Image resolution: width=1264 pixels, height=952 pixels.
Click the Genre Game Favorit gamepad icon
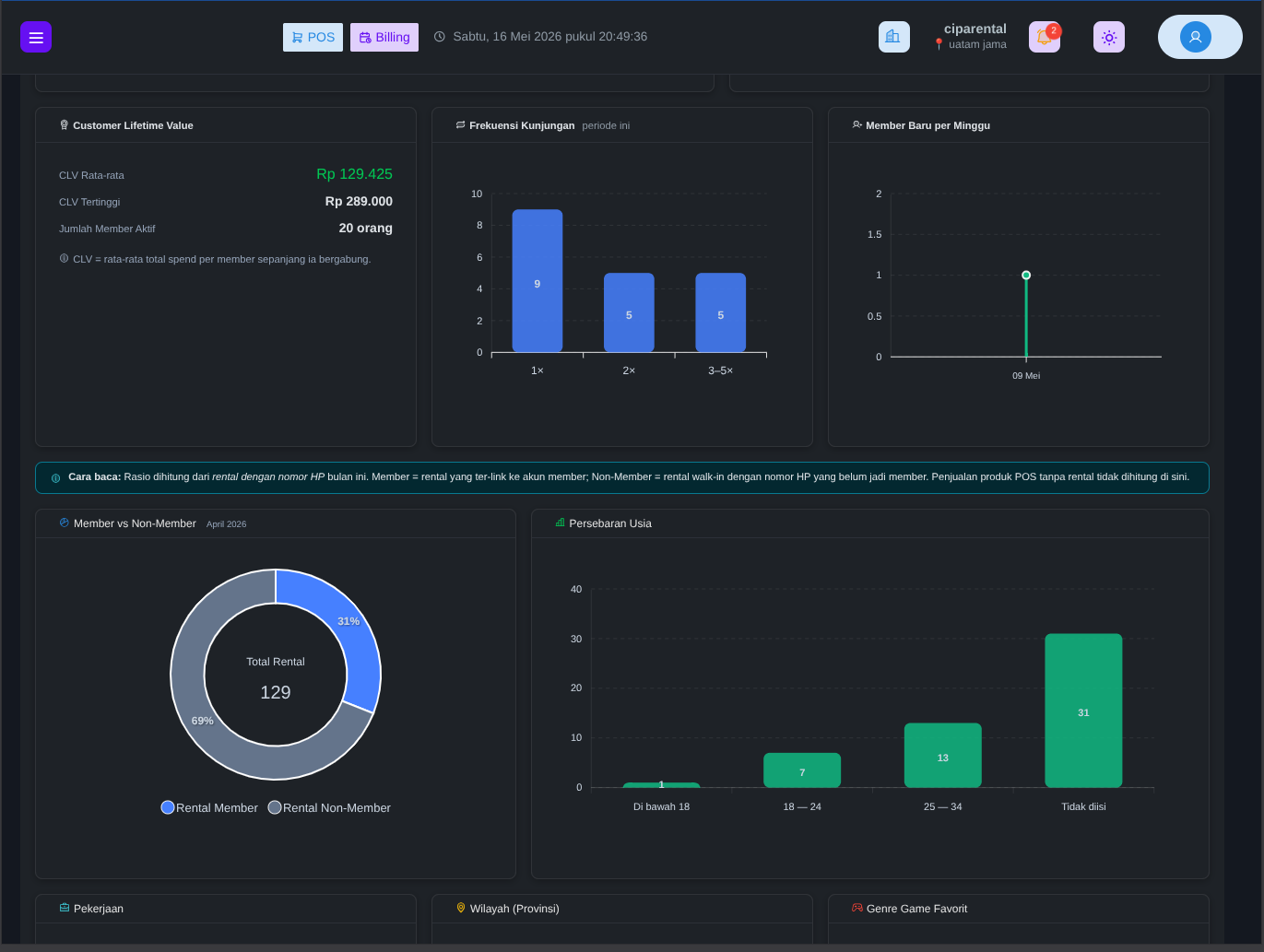coord(857,908)
